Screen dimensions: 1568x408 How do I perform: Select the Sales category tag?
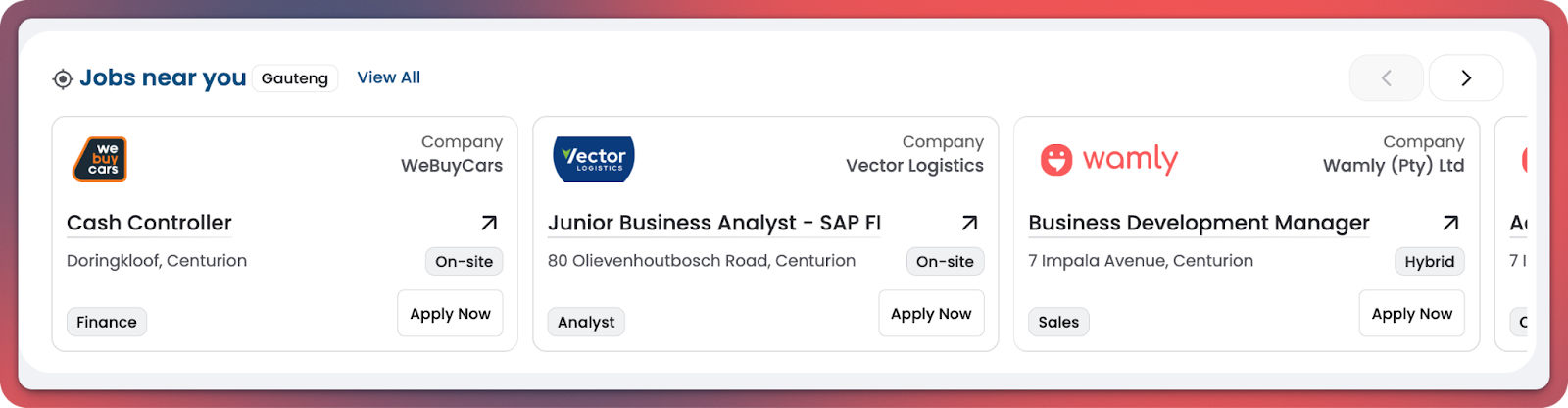1058,322
